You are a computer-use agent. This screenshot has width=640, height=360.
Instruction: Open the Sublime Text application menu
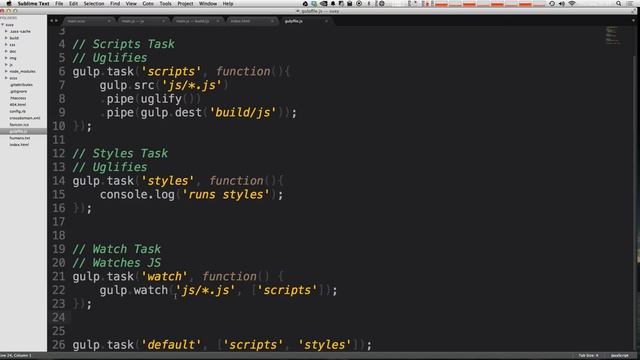tap(33, 3)
